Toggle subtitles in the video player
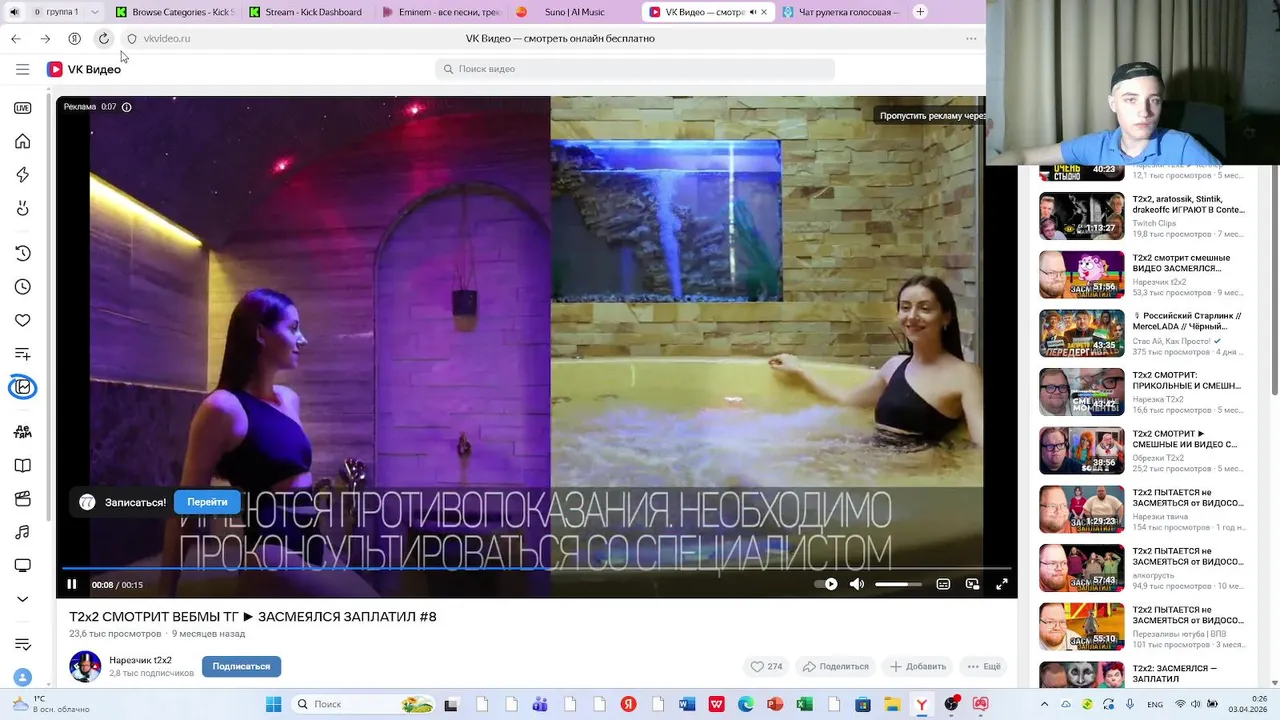 click(943, 584)
